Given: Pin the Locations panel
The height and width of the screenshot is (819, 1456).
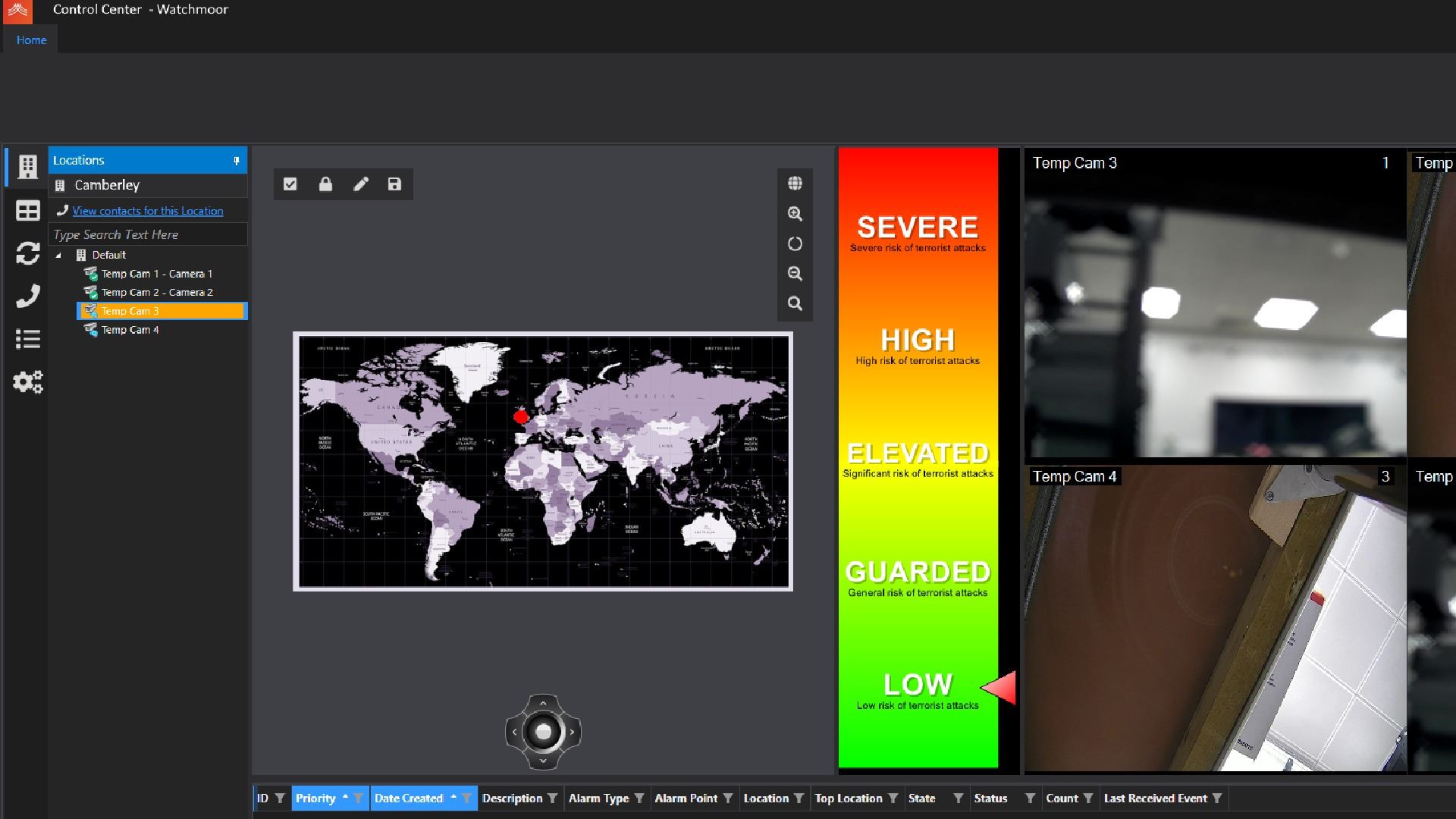Looking at the screenshot, I should click(x=236, y=161).
